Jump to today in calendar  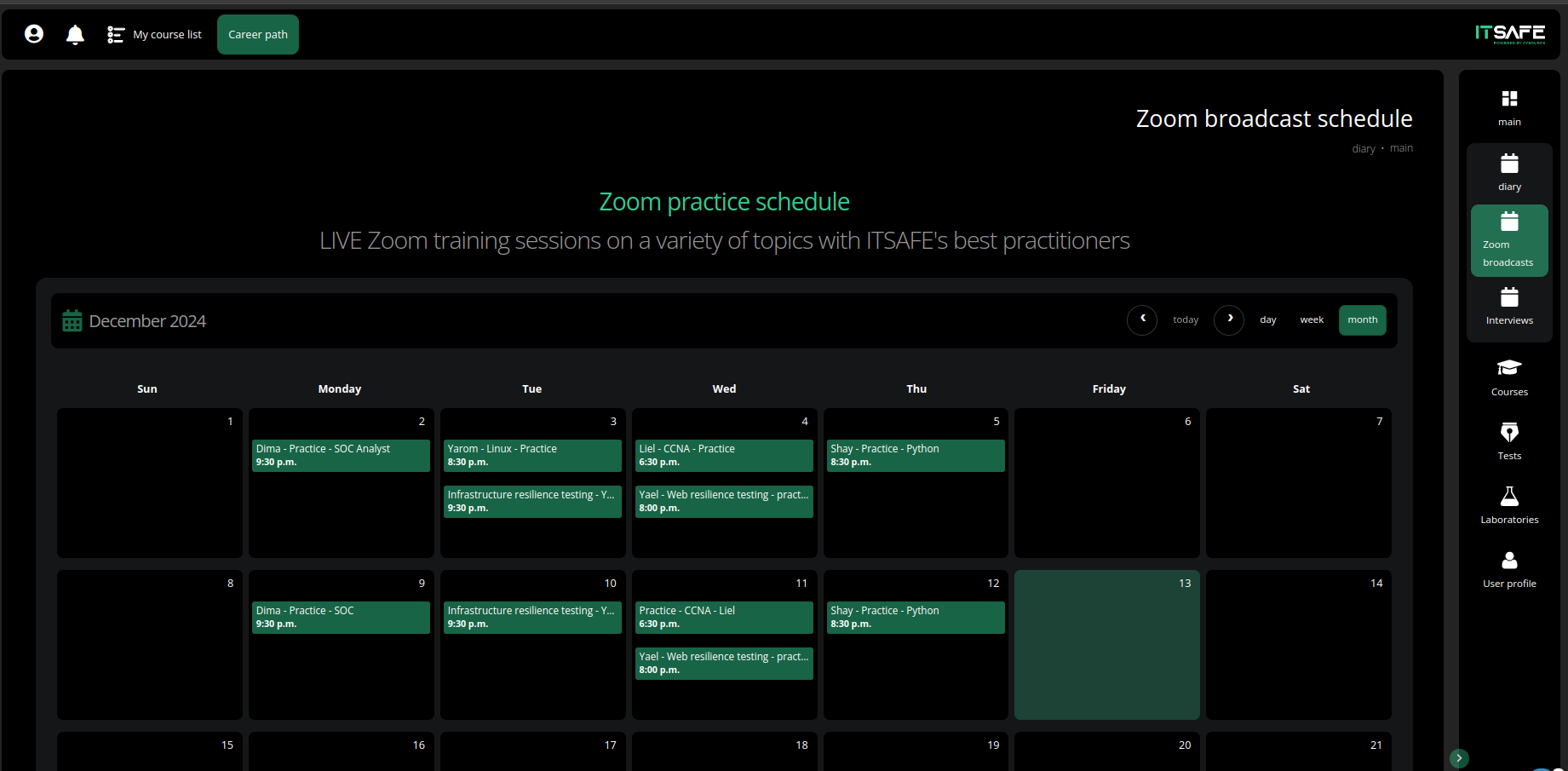1186,320
